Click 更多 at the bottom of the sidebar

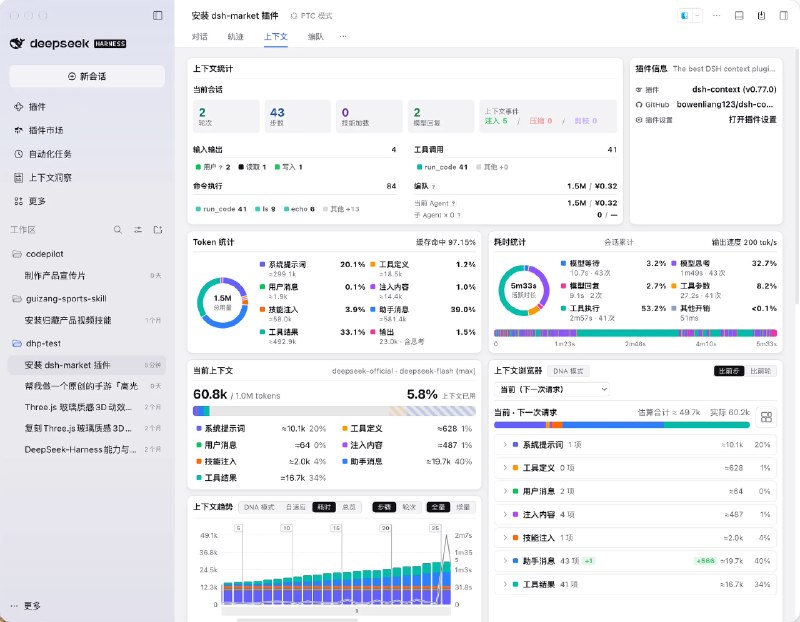point(27,606)
